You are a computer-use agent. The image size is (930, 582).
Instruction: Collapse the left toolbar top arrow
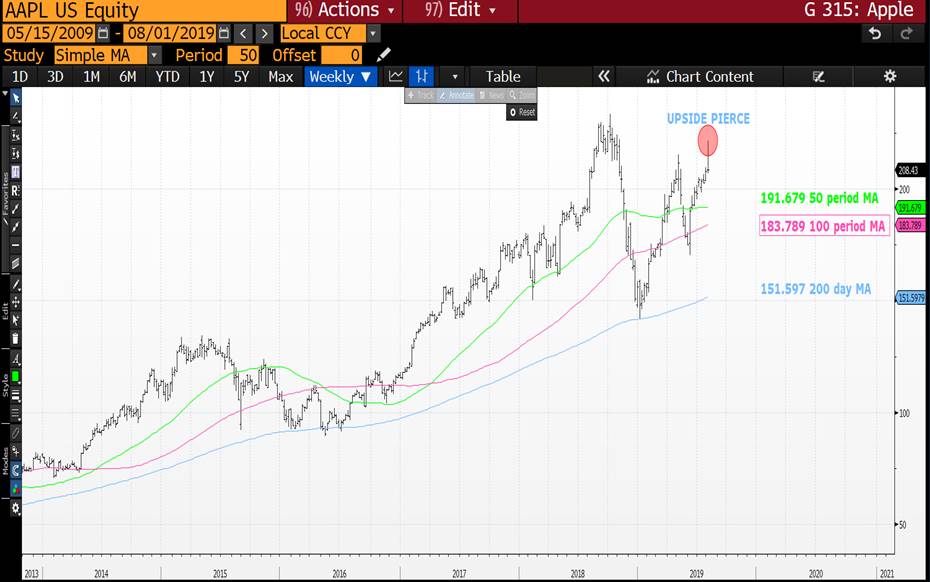5,93
